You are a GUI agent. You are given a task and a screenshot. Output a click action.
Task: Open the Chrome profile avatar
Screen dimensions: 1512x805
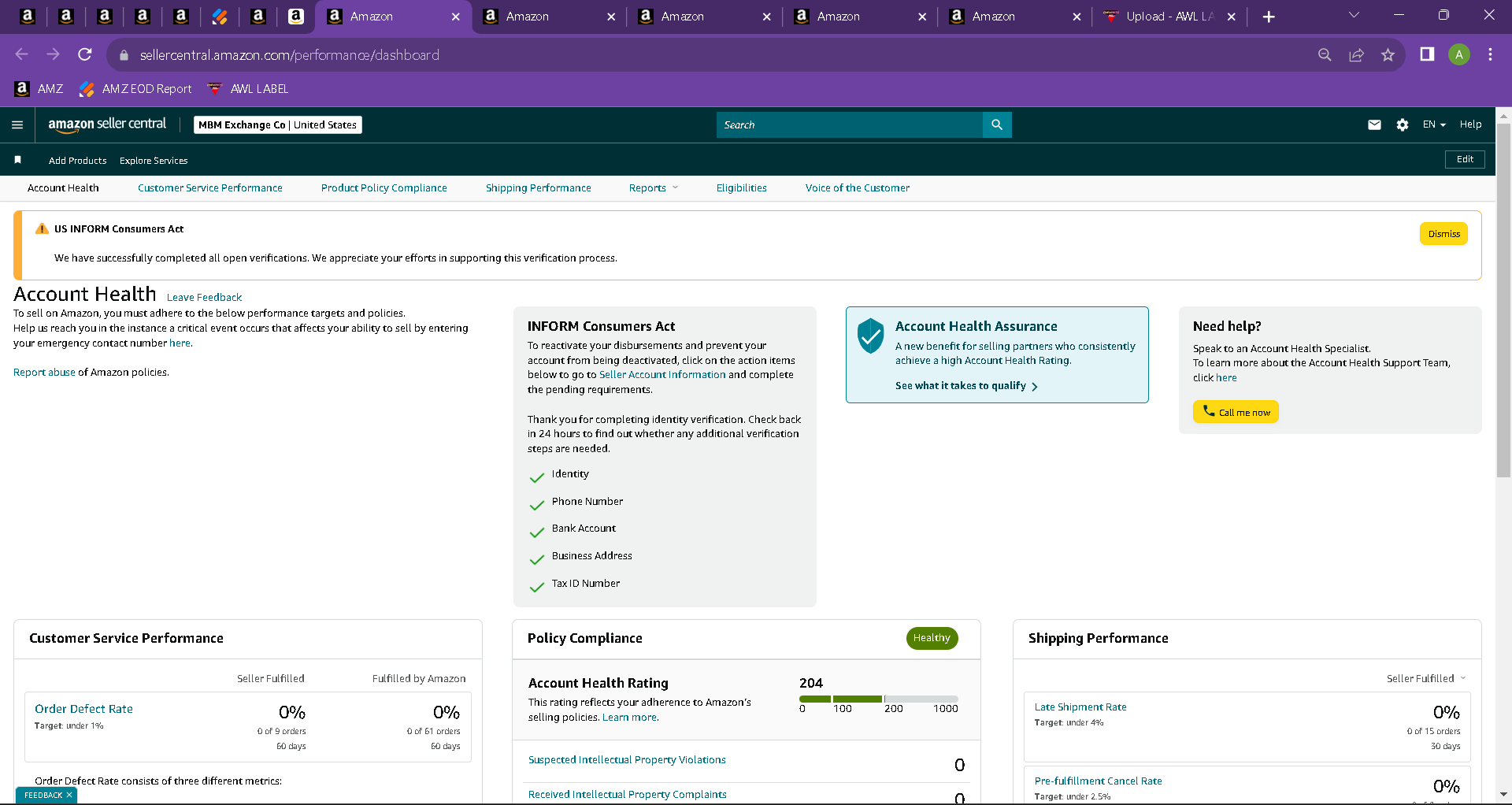coord(1459,54)
